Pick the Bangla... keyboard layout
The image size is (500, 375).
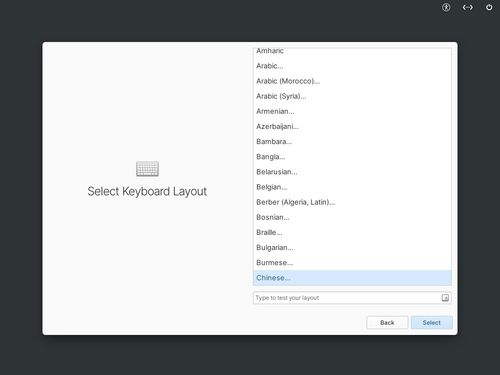click(352, 157)
